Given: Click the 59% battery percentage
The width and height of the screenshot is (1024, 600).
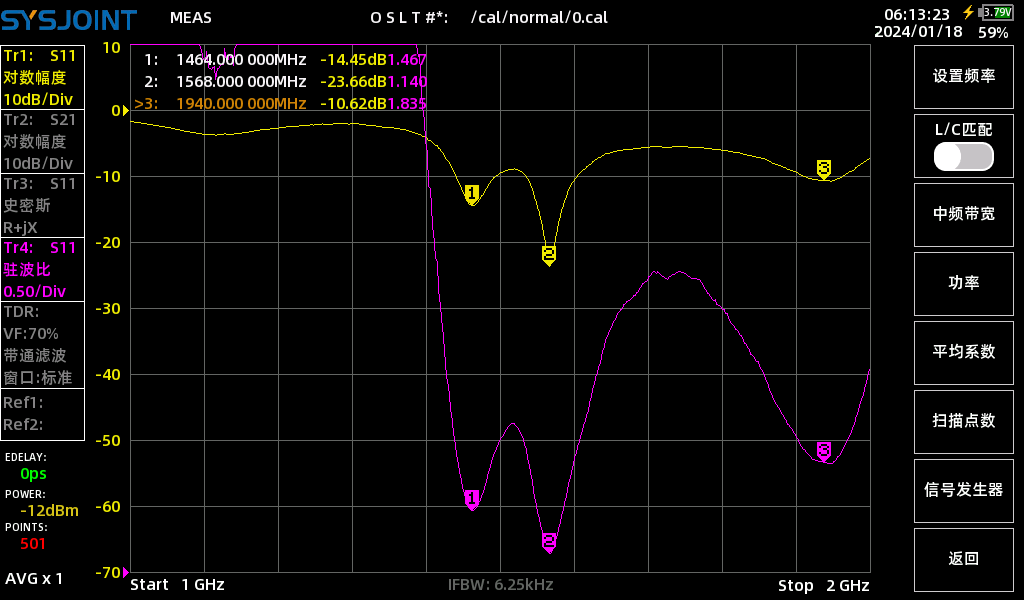Looking at the screenshot, I should [x=993, y=33].
